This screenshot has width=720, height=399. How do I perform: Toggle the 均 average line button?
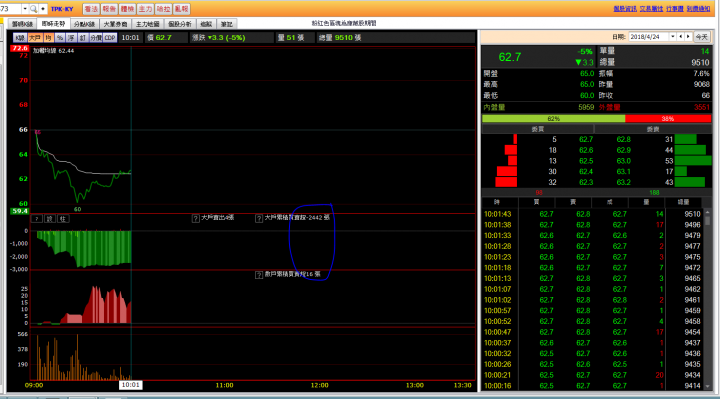pyautogui.click(x=48, y=38)
